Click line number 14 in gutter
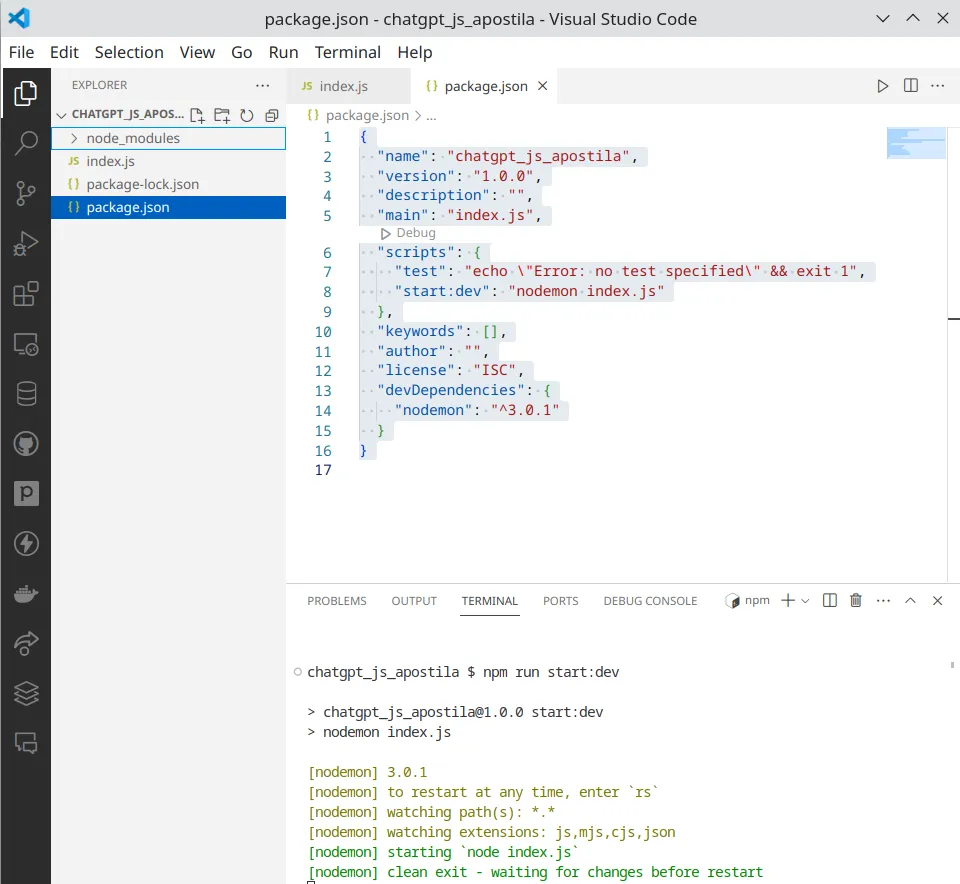 [x=323, y=411]
